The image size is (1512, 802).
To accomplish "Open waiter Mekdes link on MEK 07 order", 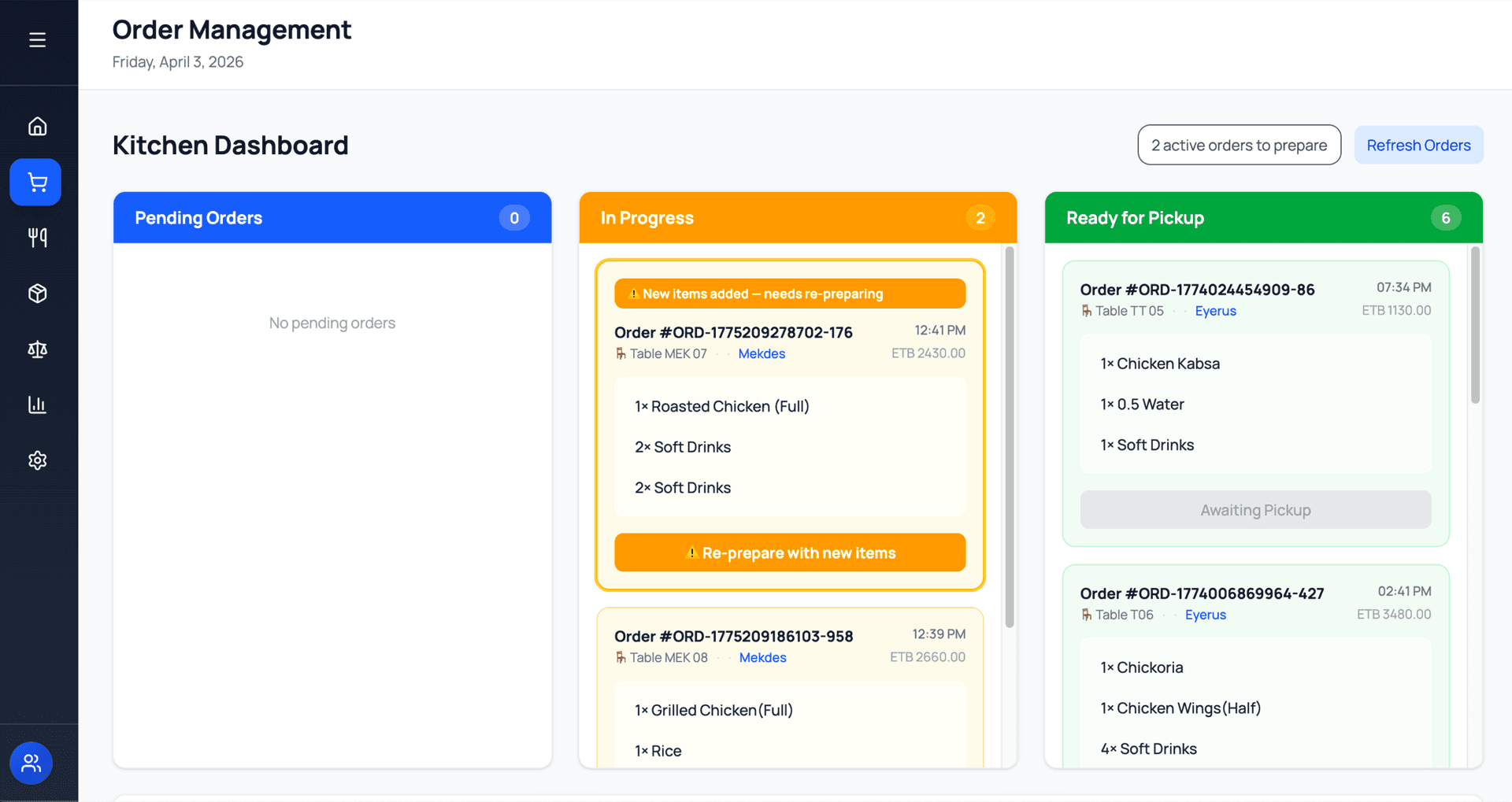I will pyautogui.click(x=762, y=353).
